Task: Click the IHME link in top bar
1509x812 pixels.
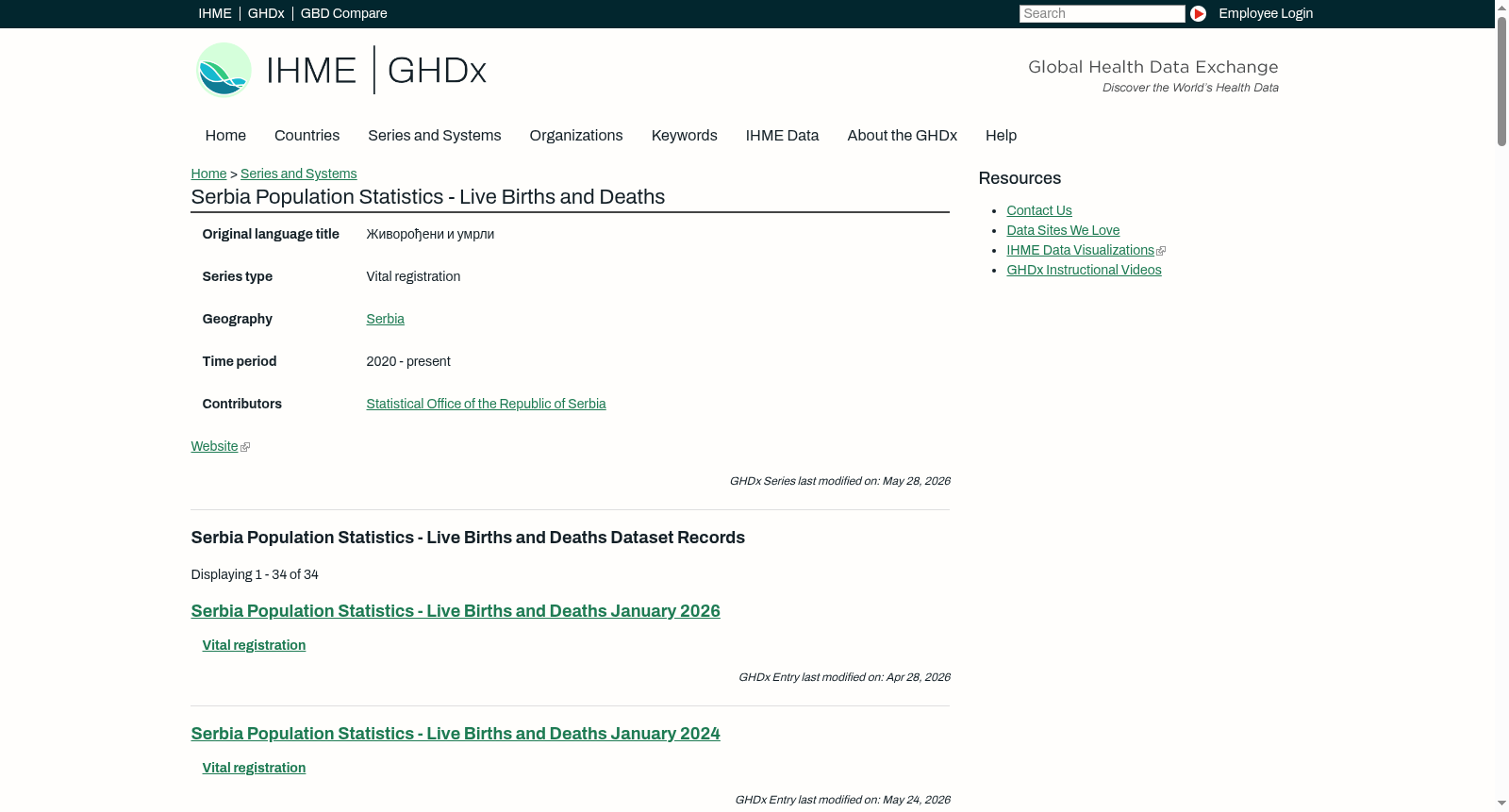Action: [x=215, y=13]
